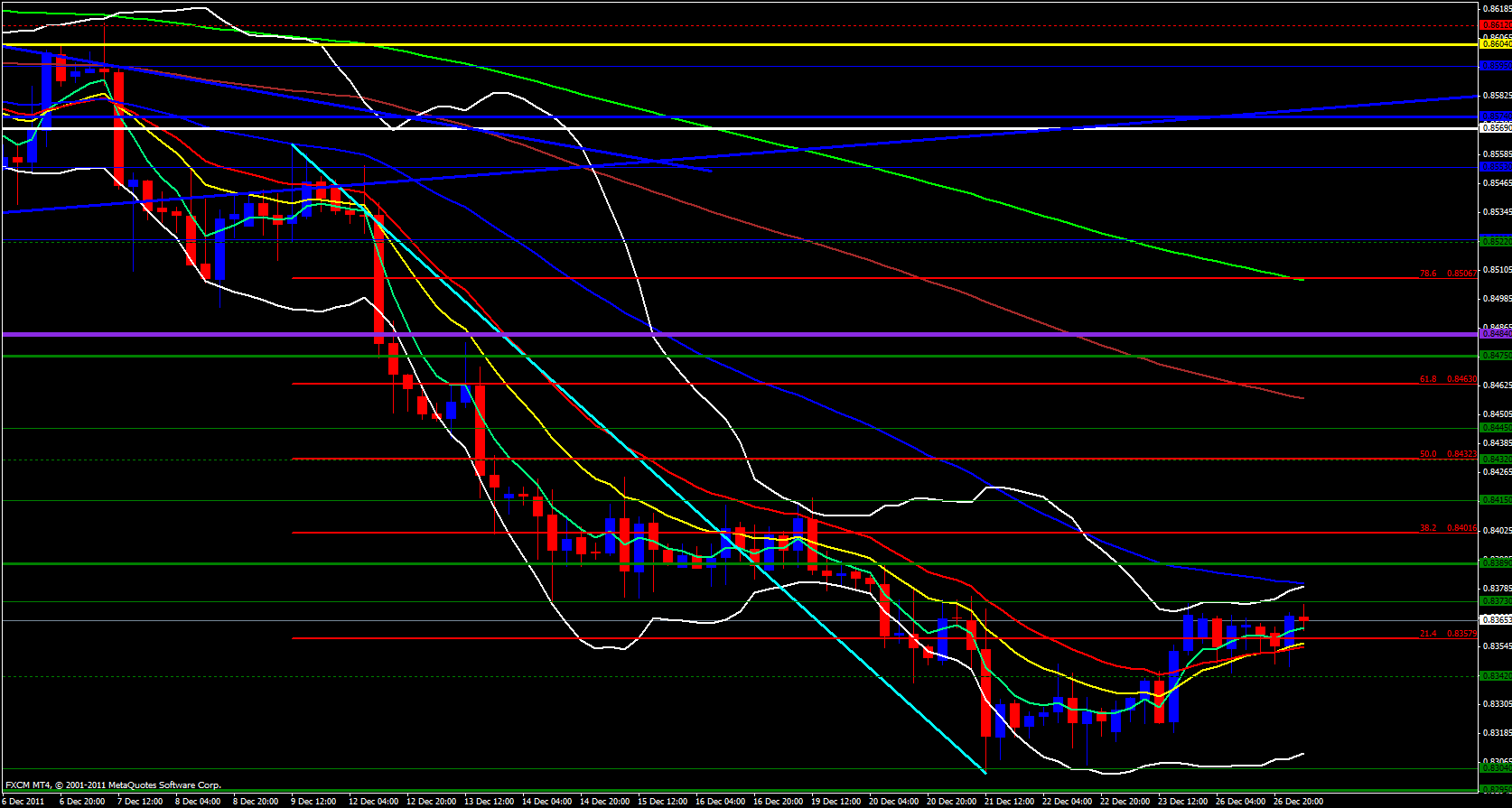Select the blue 0.8595 price label
The image size is (1512, 808).
pos(1496,65)
